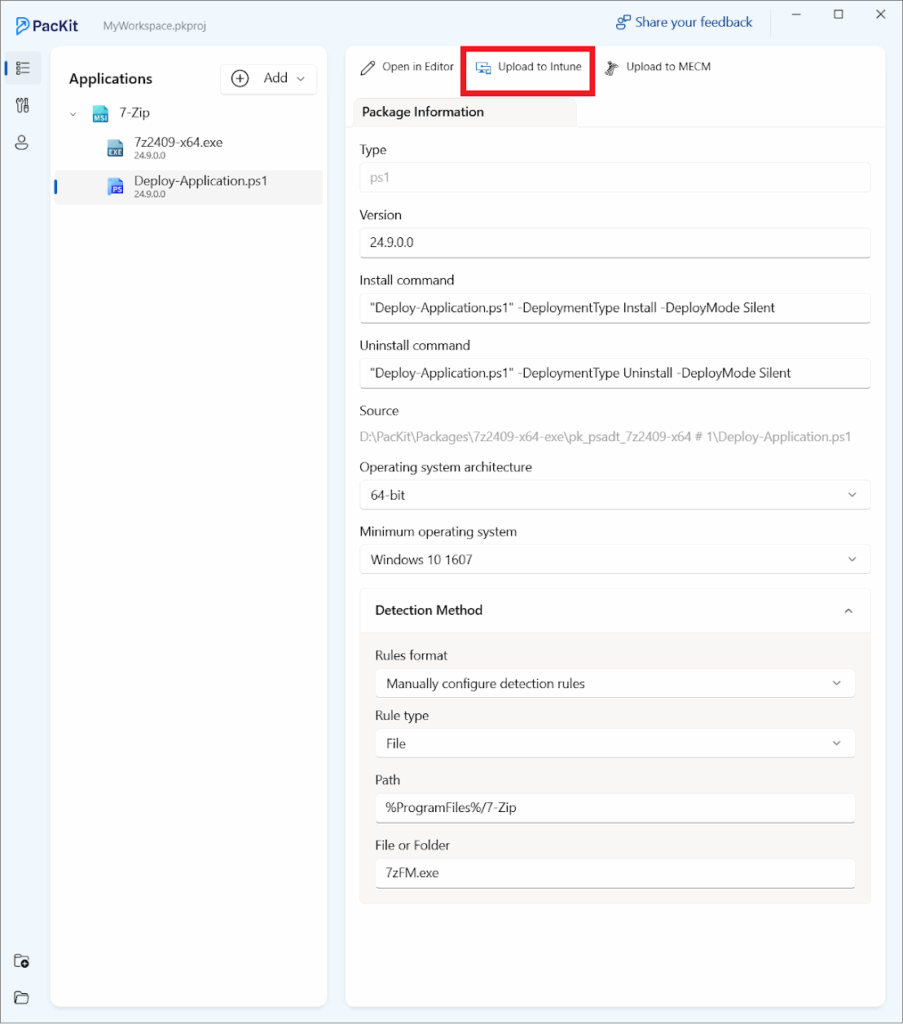Click Open in Editor
Image resolution: width=903 pixels, height=1024 pixels.
(407, 67)
